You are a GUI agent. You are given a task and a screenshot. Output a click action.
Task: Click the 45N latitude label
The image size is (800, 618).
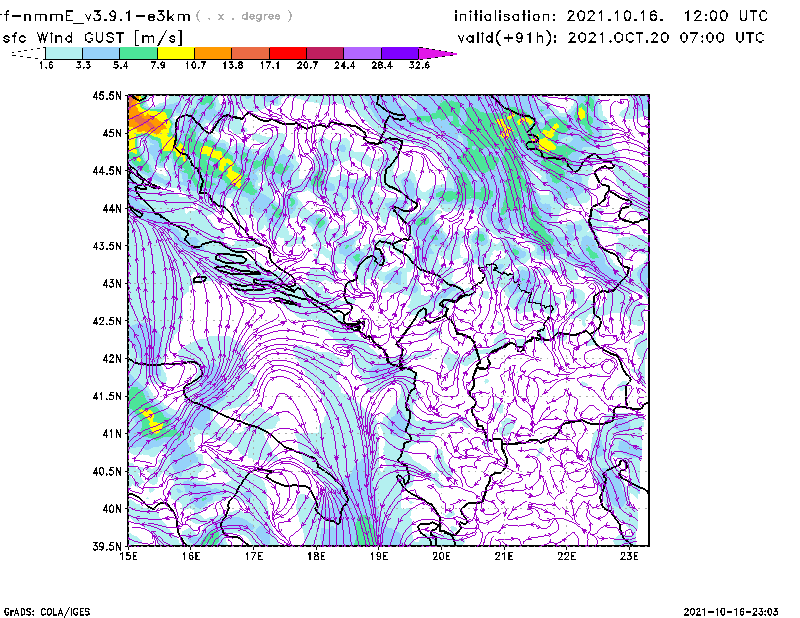pos(112,133)
